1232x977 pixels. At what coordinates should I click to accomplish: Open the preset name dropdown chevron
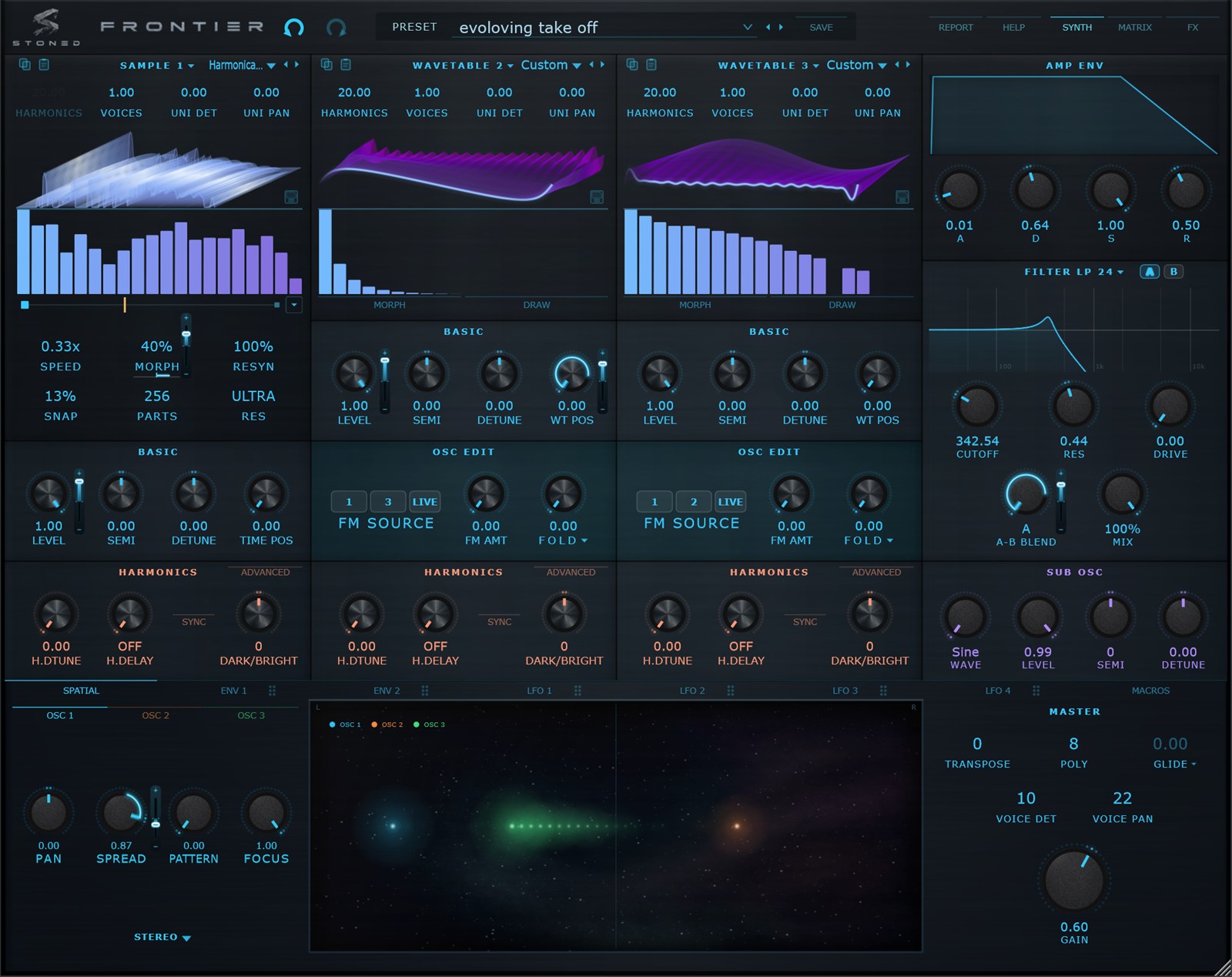point(747,27)
